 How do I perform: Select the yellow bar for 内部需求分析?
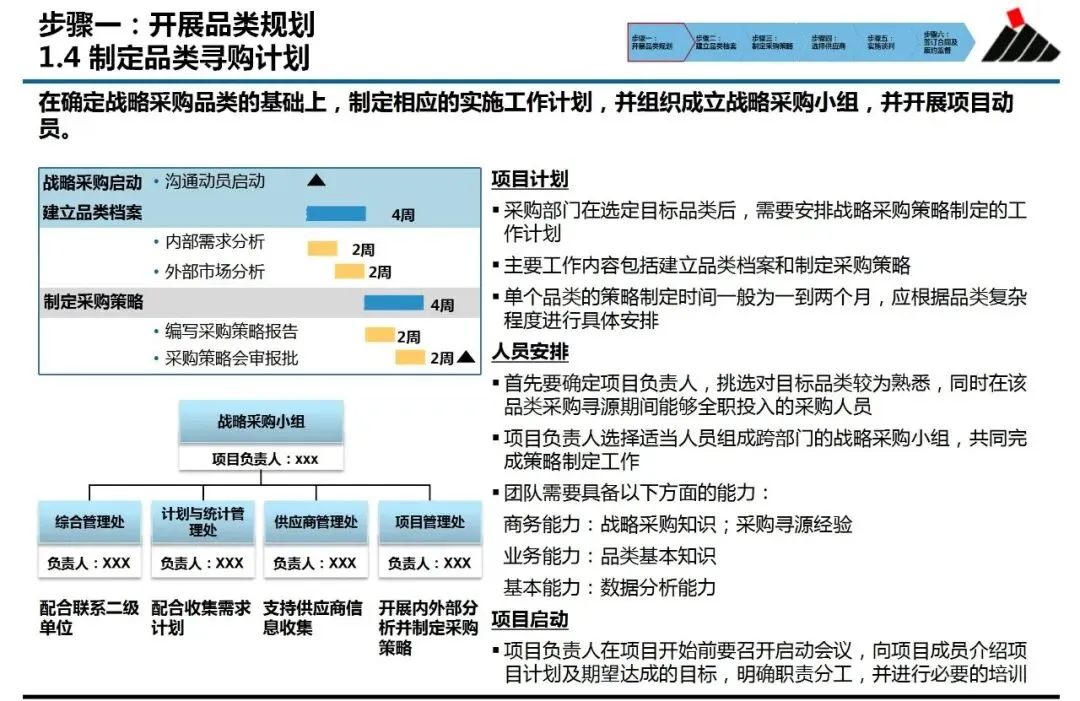[322, 248]
